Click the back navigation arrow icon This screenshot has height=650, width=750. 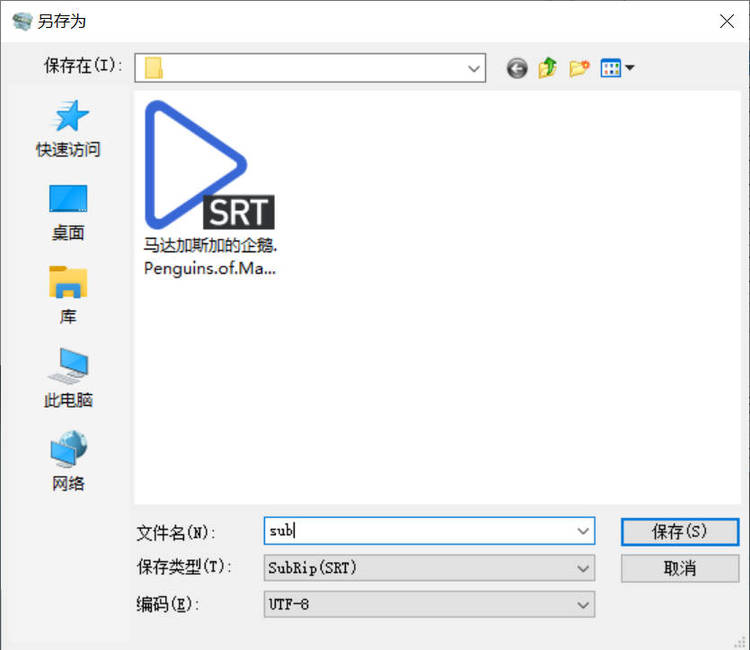point(517,68)
